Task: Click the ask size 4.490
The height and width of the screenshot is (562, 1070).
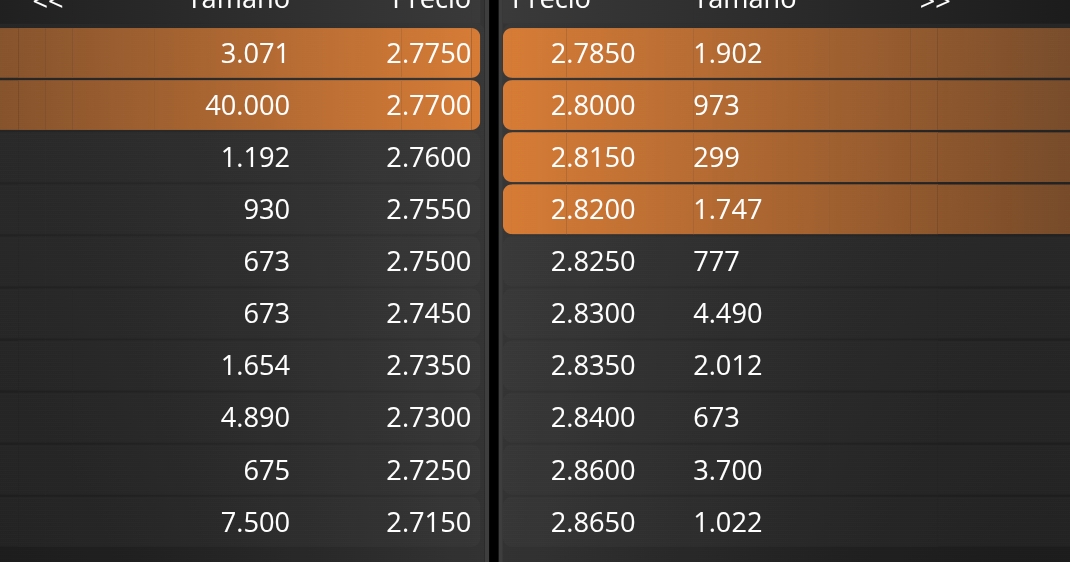Action: [x=727, y=313]
